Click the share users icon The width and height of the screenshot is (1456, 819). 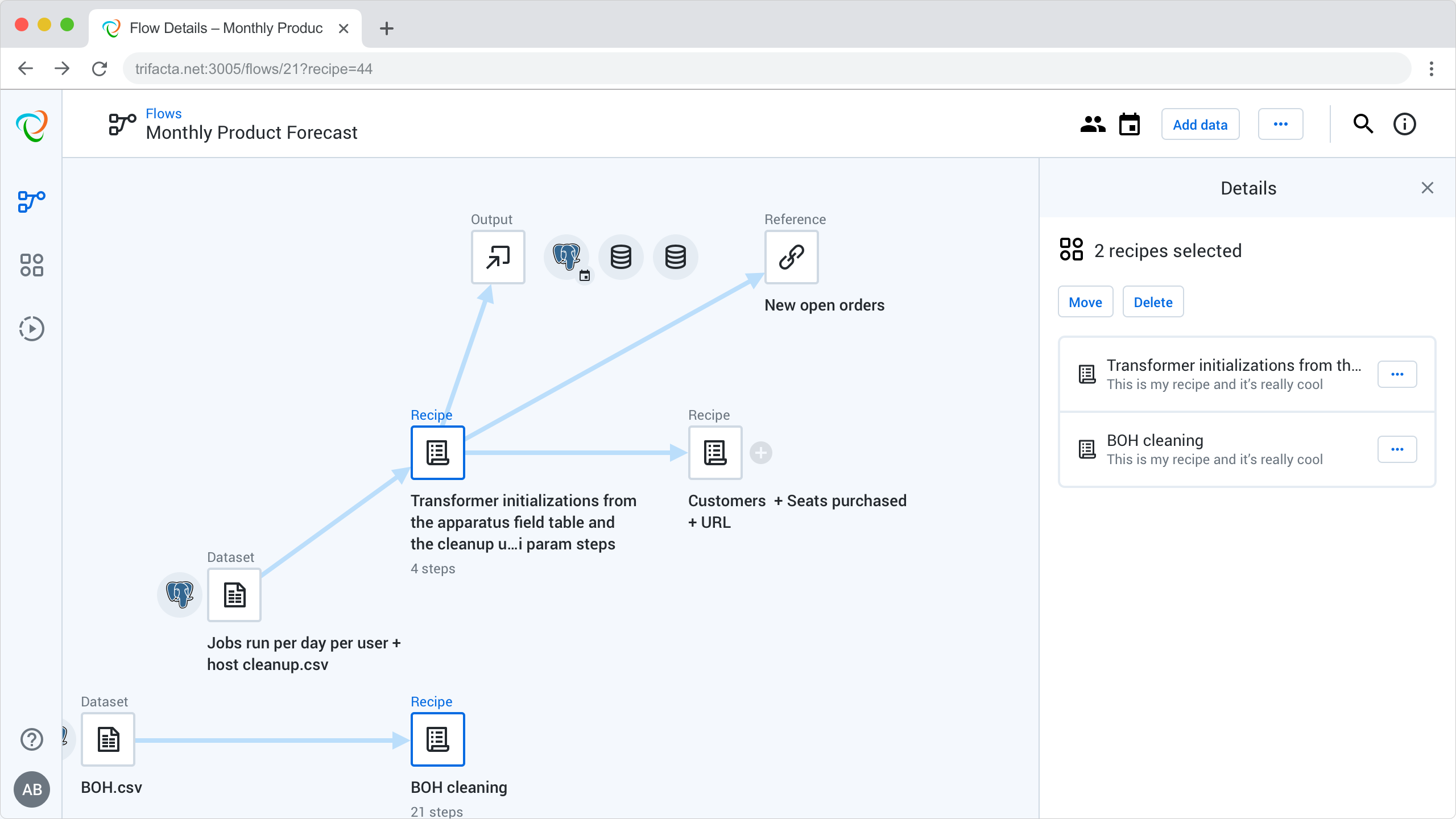[1092, 125]
